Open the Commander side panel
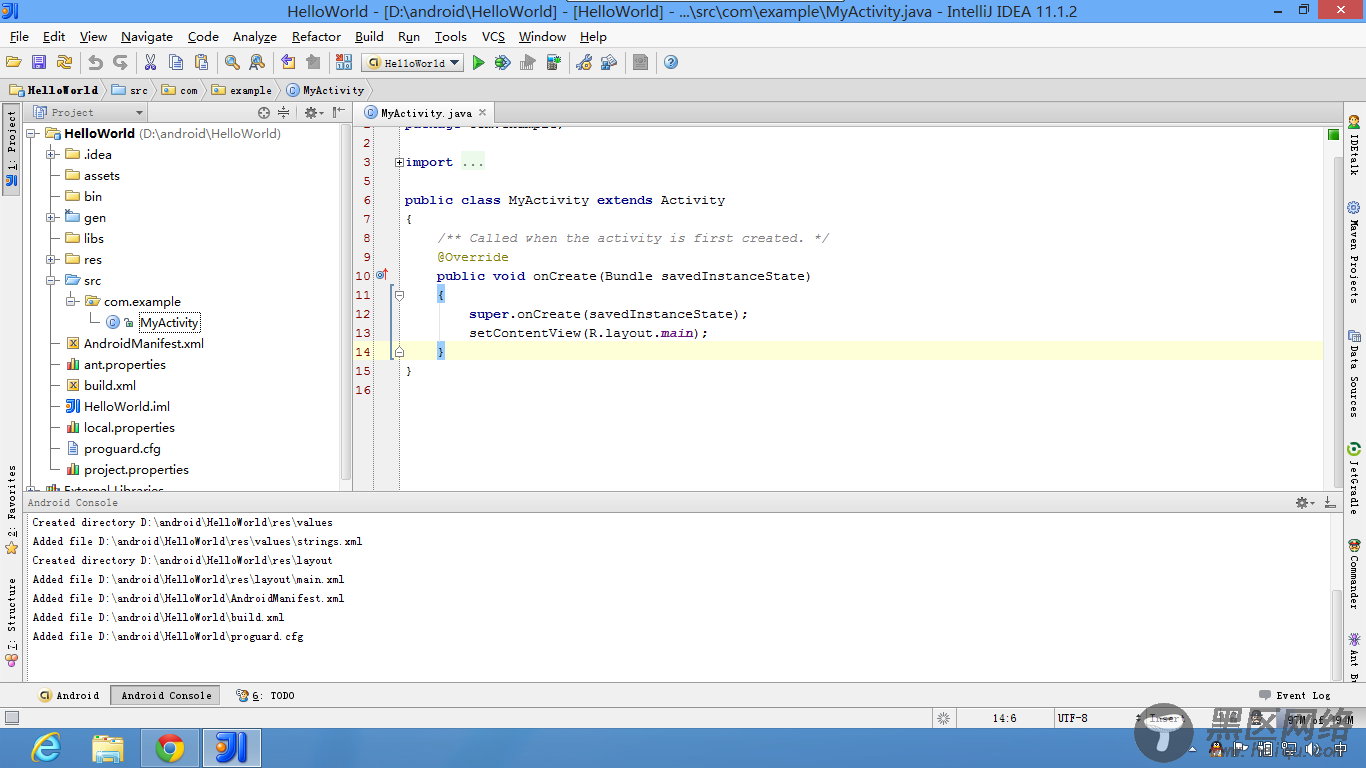Image resolution: width=1366 pixels, height=768 pixels. 1354,574
